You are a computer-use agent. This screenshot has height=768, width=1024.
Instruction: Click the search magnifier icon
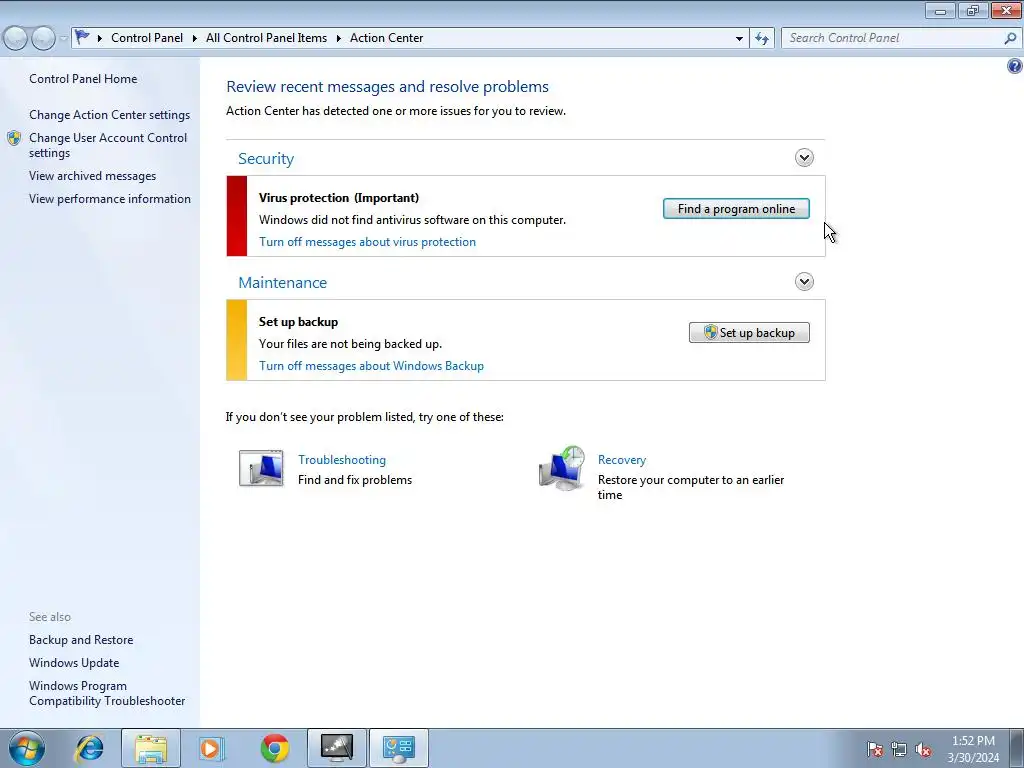tap(1010, 38)
